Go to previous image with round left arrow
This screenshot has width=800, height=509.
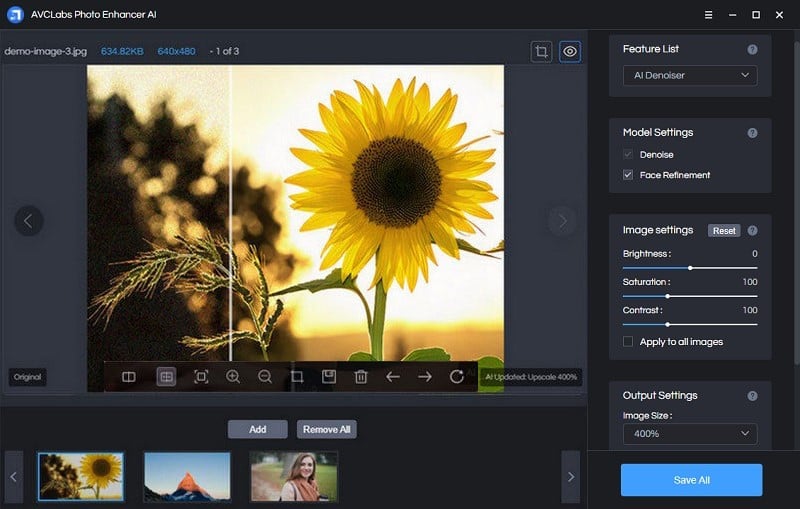coord(29,221)
